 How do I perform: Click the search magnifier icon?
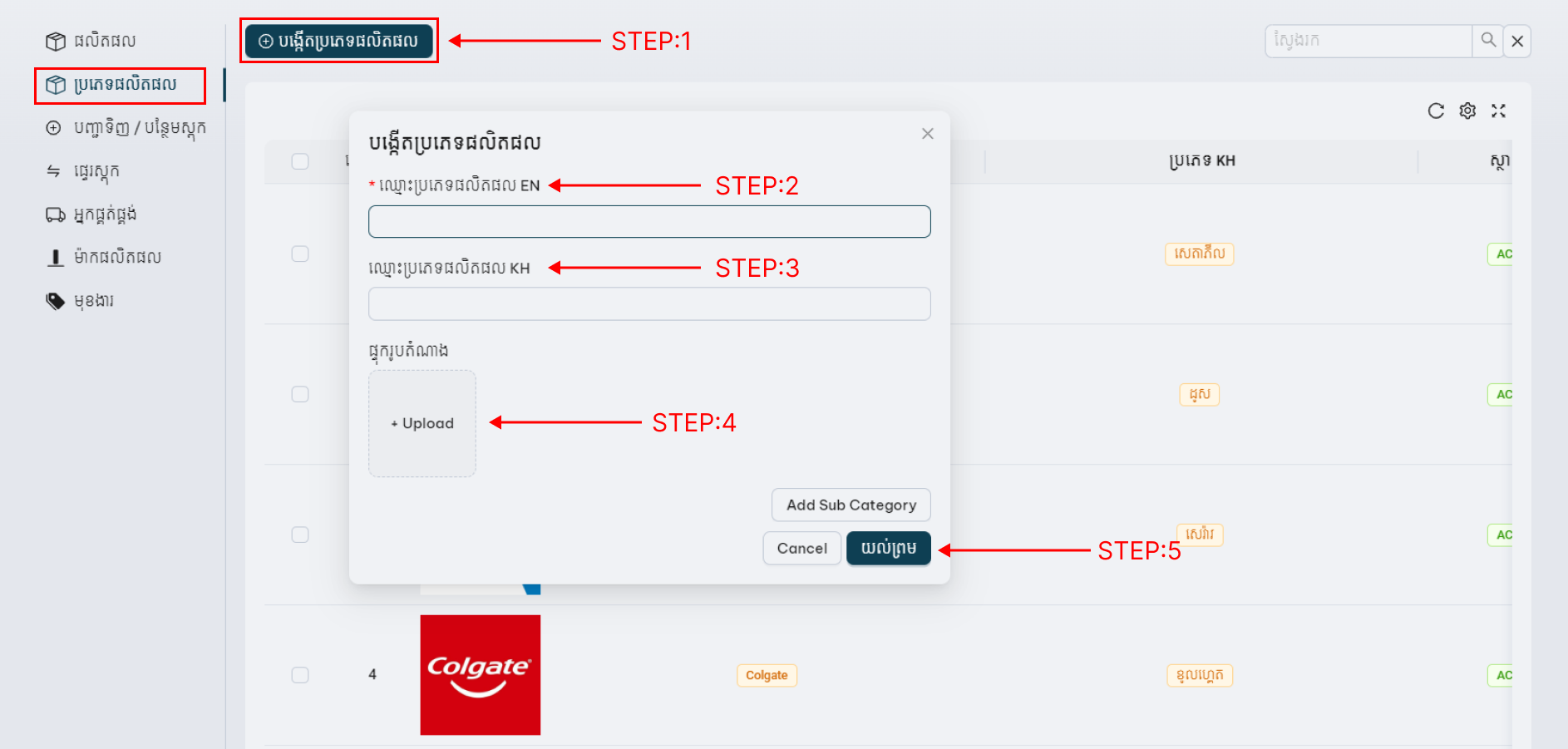click(1488, 40)
